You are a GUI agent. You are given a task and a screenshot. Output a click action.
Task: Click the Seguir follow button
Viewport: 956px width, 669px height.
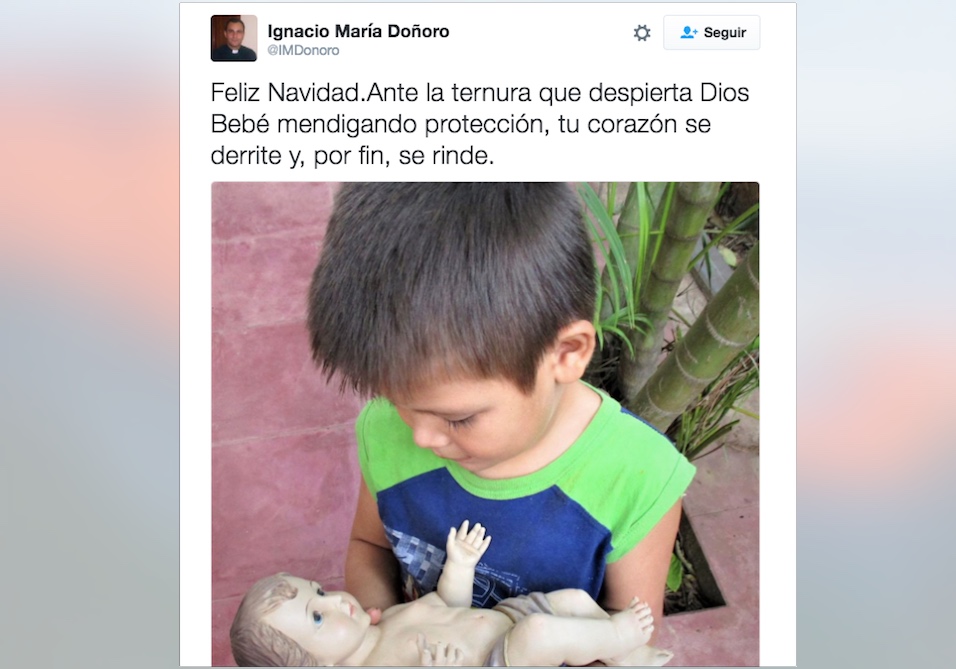coord(712,32)
